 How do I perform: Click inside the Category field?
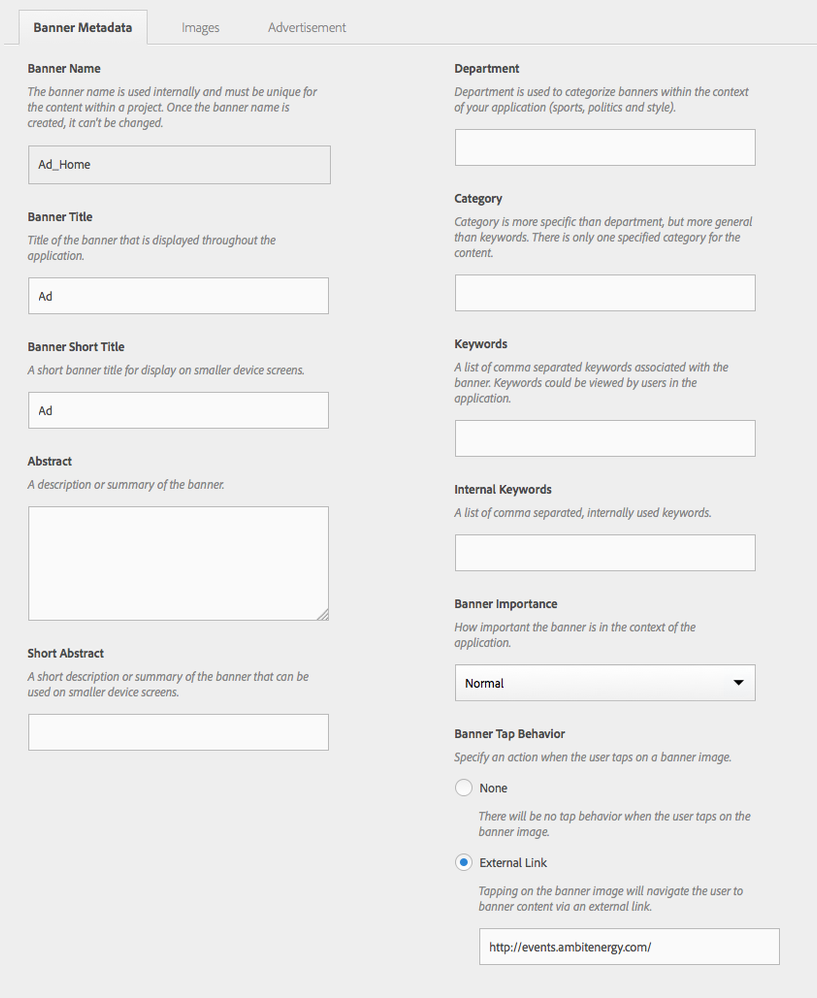point(604,292)
